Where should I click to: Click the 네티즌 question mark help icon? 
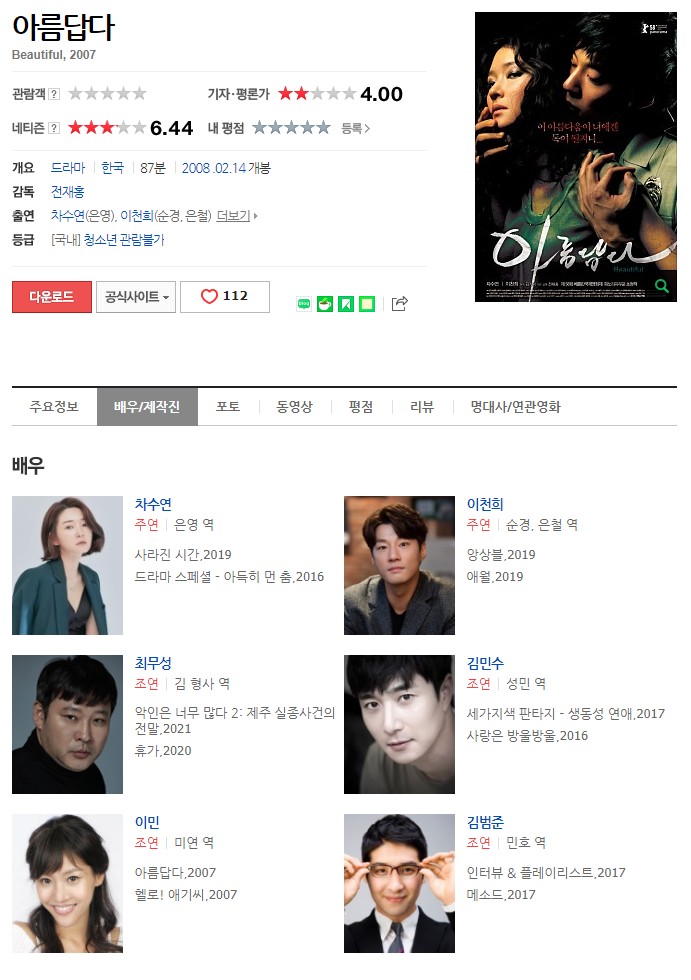click(54, 128)
